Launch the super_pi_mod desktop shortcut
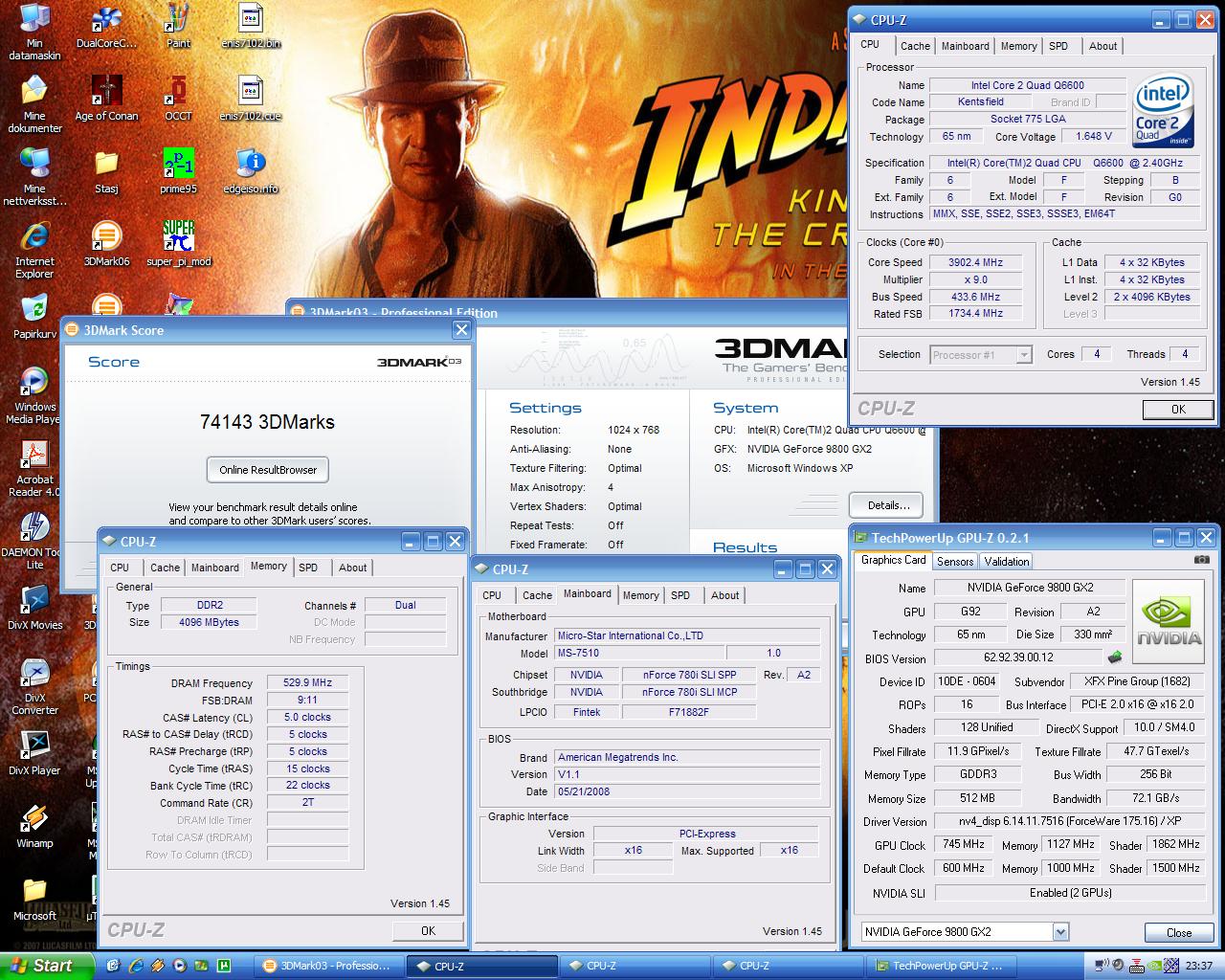 178,244
